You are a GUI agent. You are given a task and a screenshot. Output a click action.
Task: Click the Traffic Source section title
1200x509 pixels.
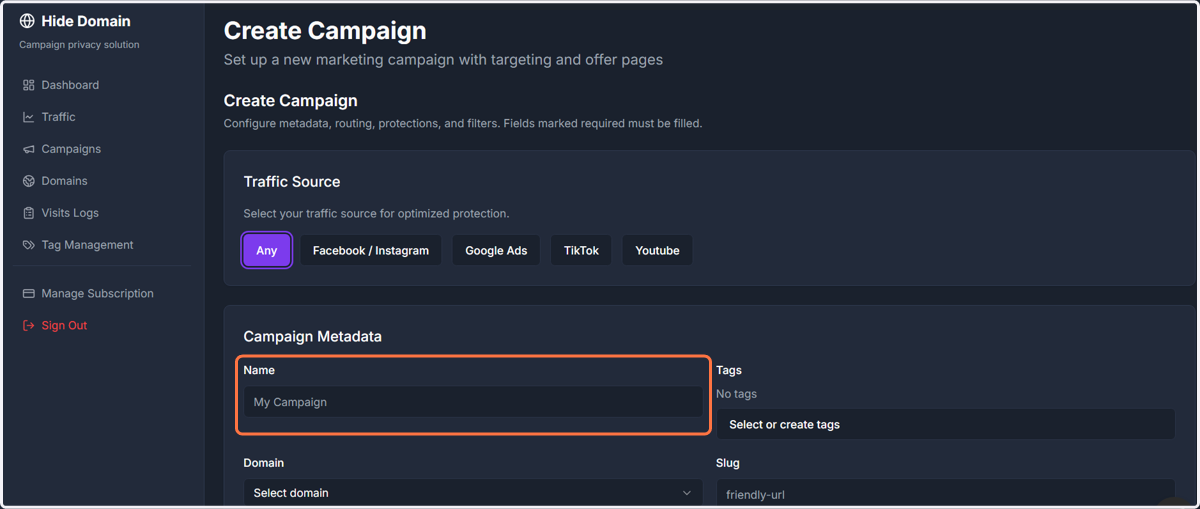[x=292, y=182]
